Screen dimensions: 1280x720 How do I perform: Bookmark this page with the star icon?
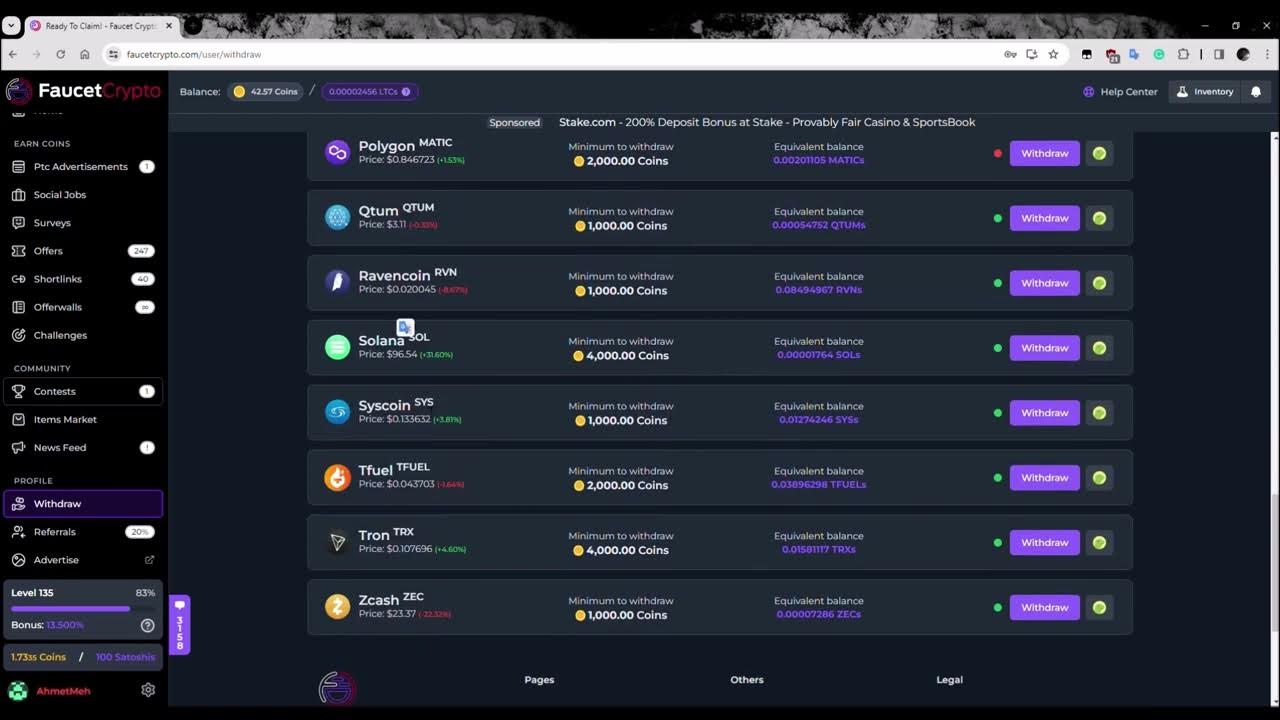coord(1053,54)
